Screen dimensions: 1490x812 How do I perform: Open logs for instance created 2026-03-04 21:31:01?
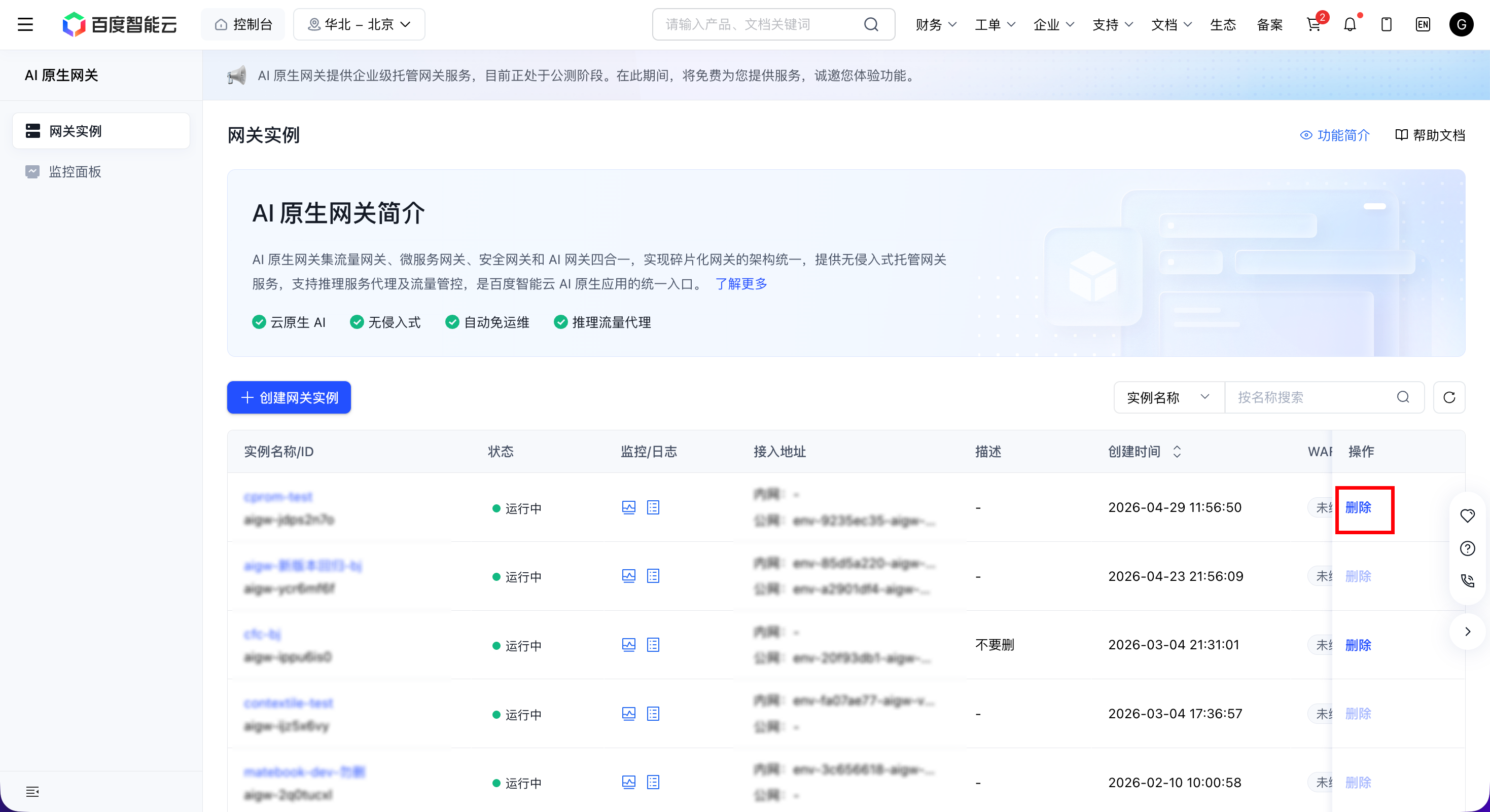pyautogui.click(x=653, y=645)
